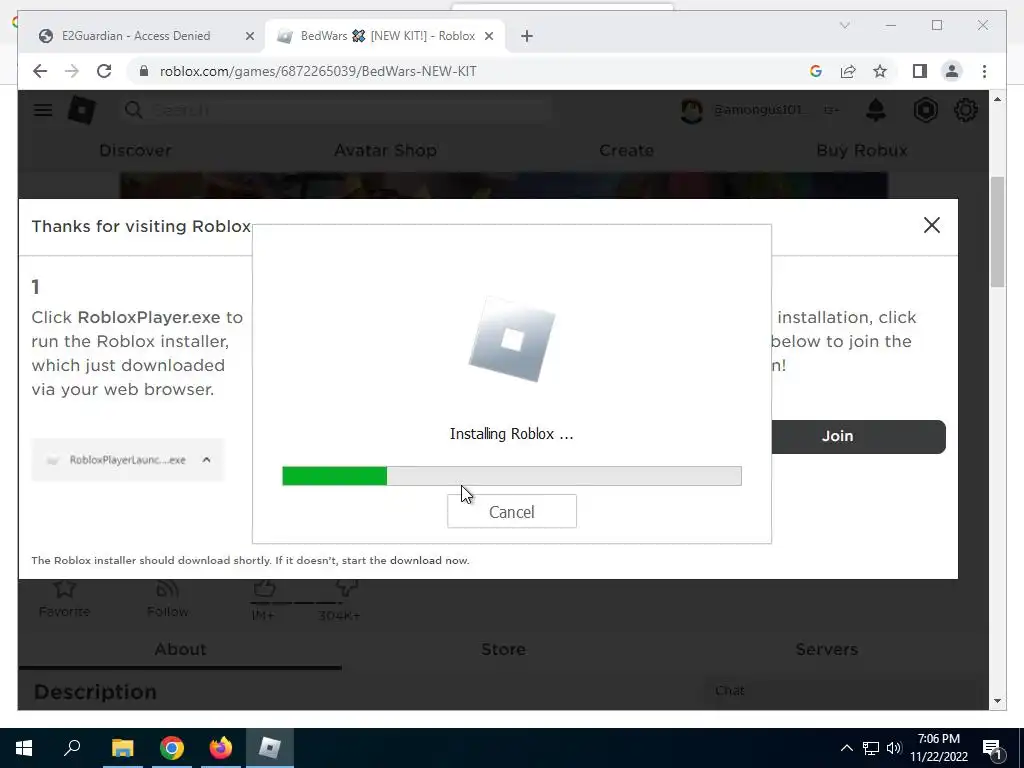This screenshot has height=768, width=1024.
Task: Switch to the Servers game tab
Action: (x=827, y=649)
